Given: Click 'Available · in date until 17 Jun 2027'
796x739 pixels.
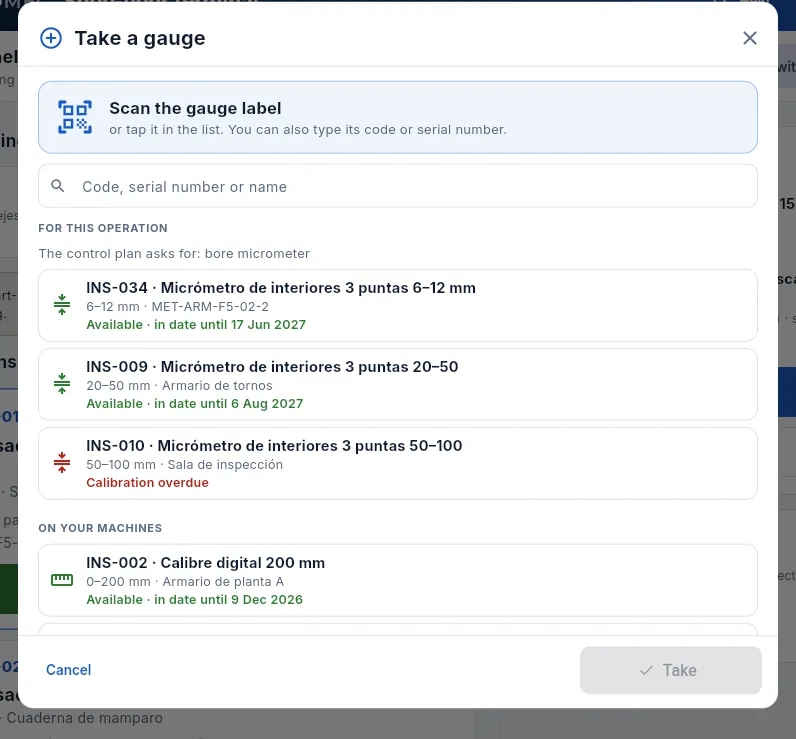Looking at the screenshot, I should point(196,325).
